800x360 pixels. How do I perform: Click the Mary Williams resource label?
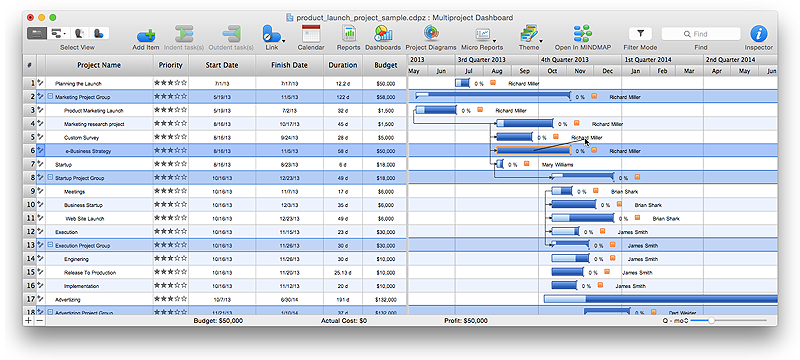[x=557, y=164]
